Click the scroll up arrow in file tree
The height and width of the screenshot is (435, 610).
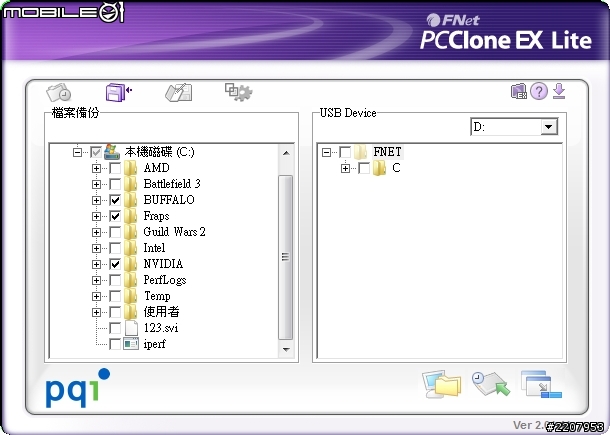pos(286,153)
